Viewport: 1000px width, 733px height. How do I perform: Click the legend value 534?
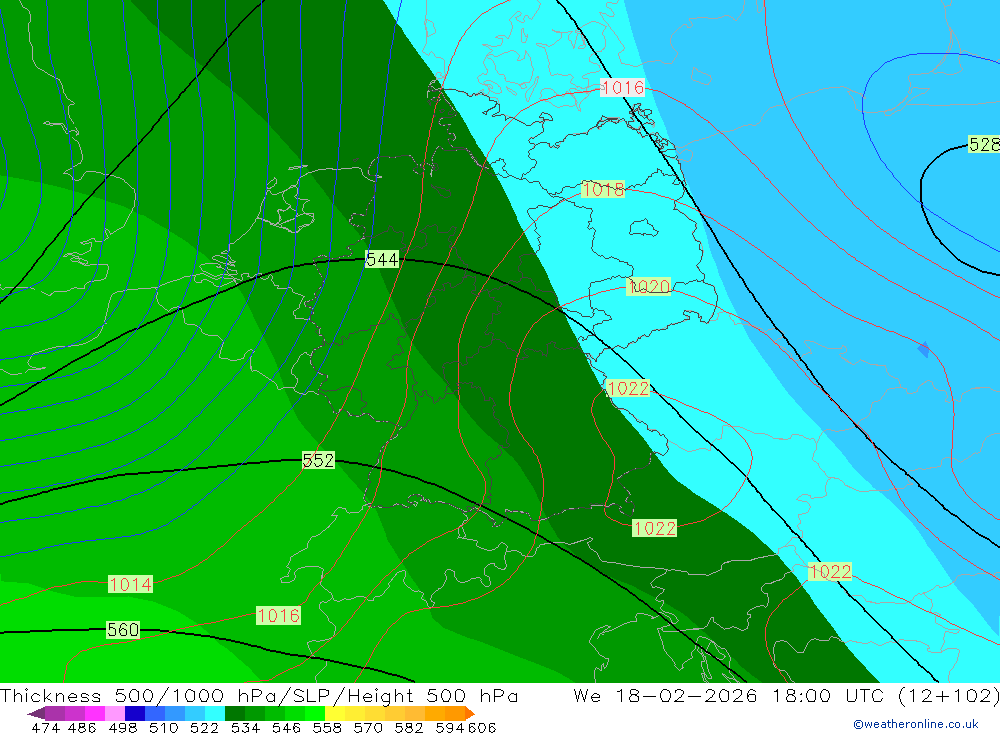(245, 728)
